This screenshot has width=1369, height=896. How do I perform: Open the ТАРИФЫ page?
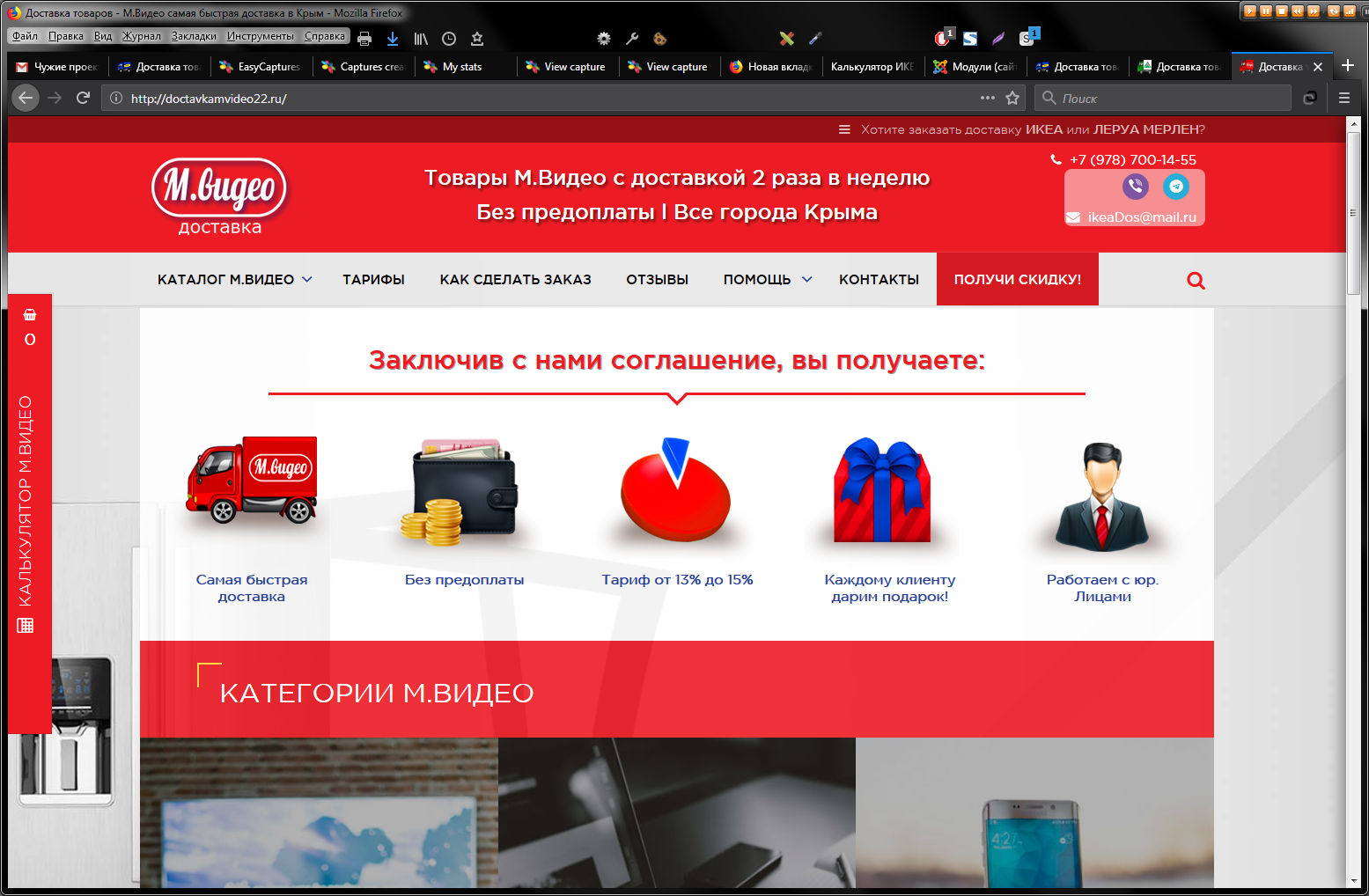pyautogui.click(x=373, y=279)
